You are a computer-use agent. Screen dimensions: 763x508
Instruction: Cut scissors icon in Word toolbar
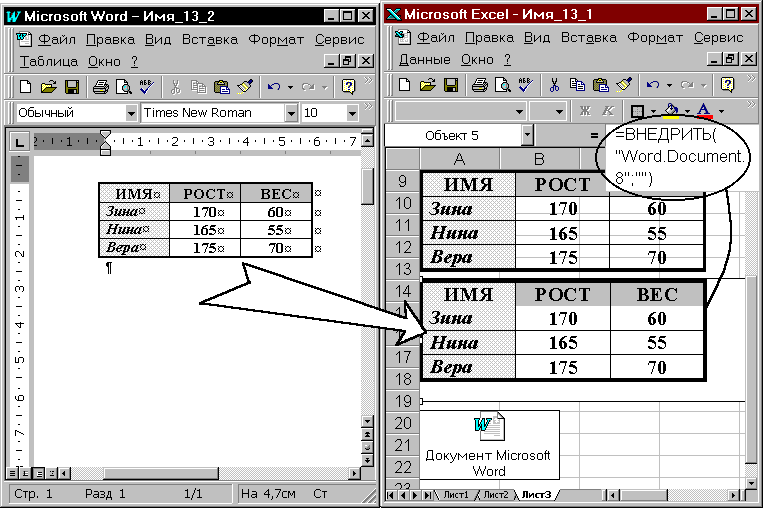175,87
